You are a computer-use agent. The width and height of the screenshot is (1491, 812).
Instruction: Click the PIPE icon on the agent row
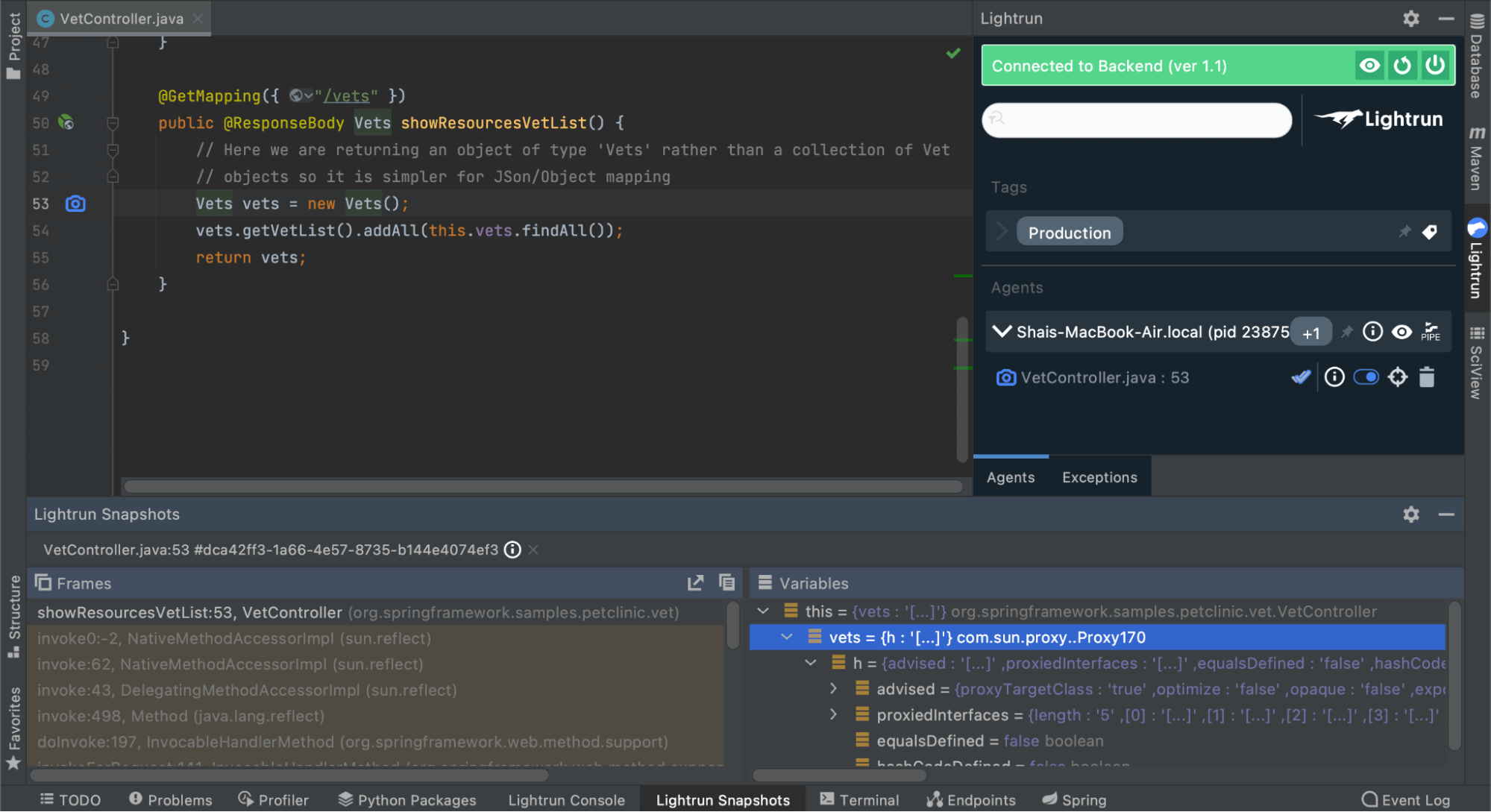pyautogui.click(x=1430, y=332)
